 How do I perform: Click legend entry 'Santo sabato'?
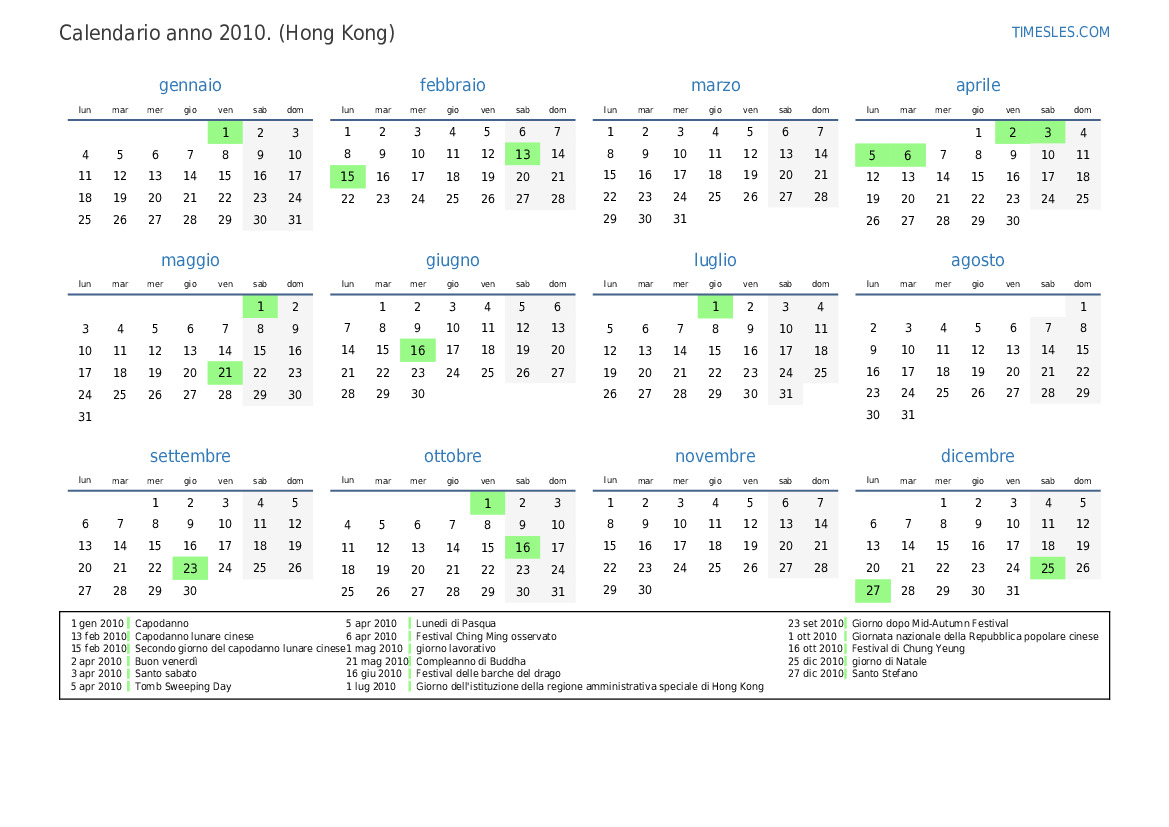pos(166,673)
